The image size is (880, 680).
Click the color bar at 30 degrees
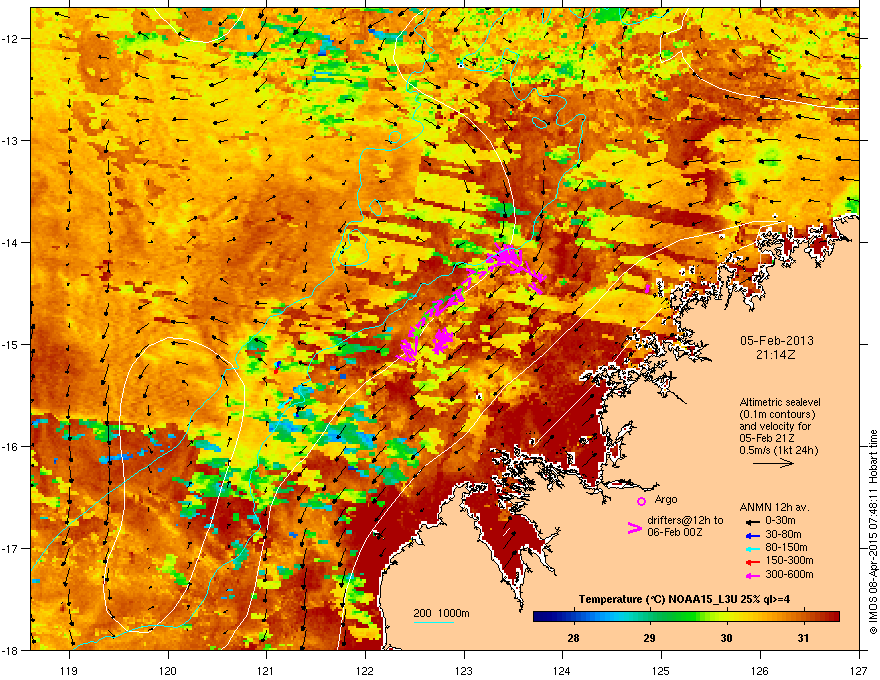[x=726, y=617]
